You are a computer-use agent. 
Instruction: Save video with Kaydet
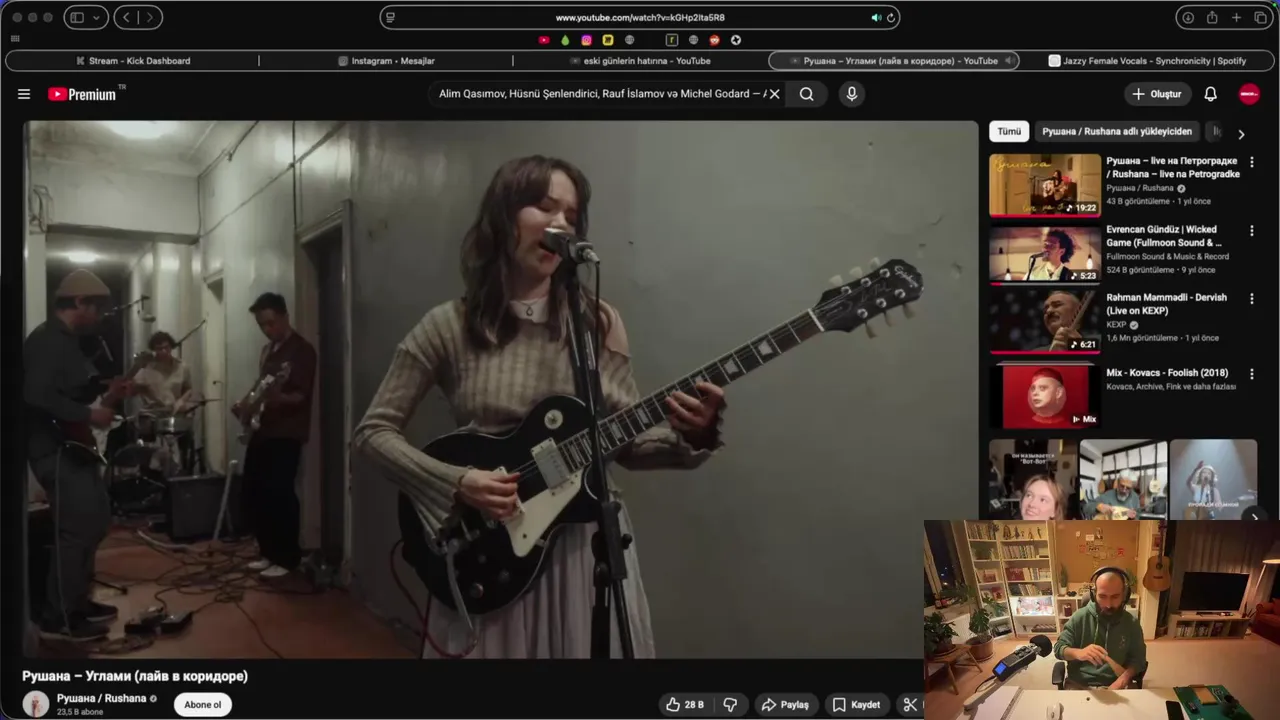(857, 705)
